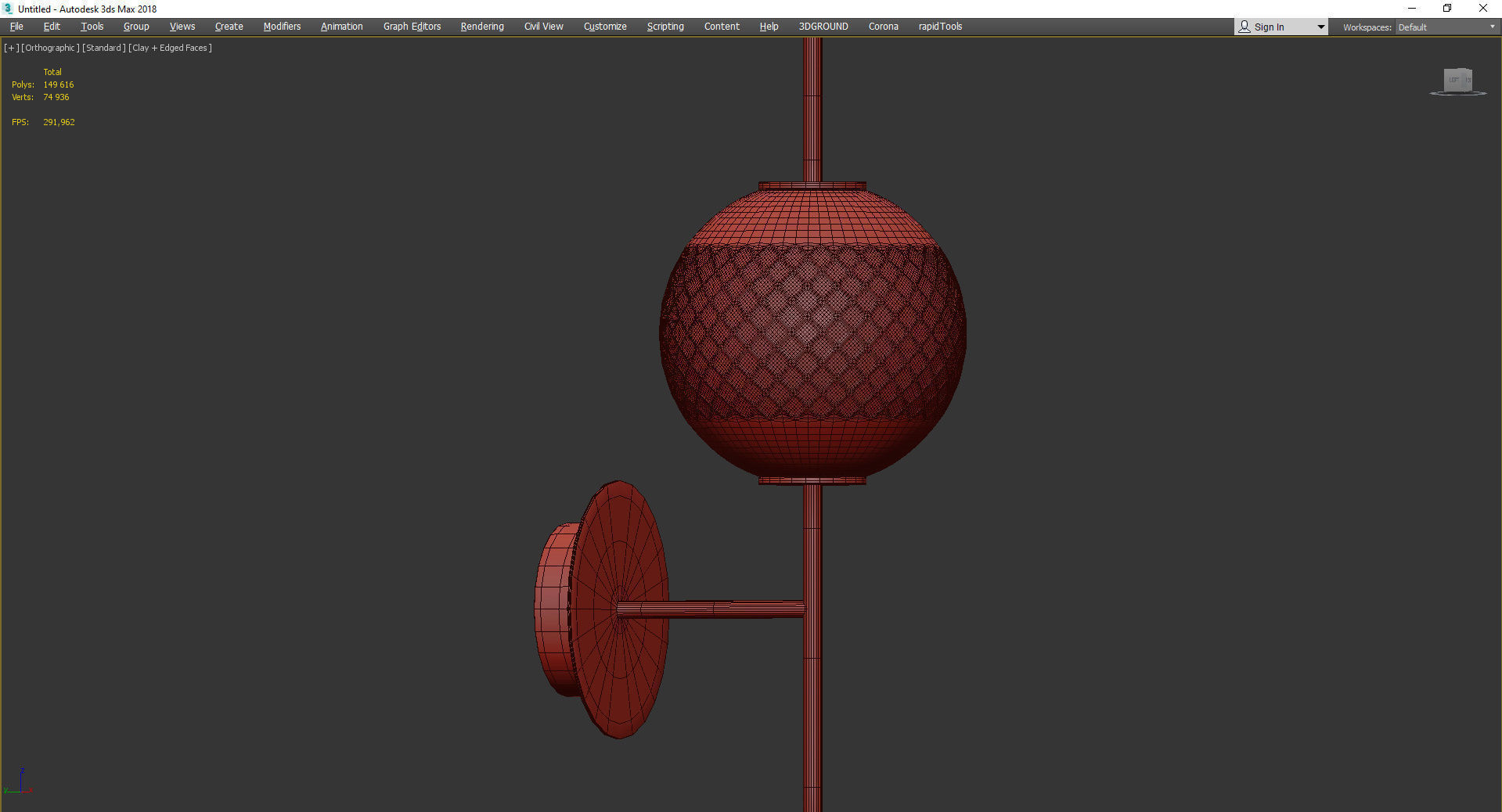1502x812 pixels.
Task: Click the Clay + Edged Faces label
Action: tap(171, 48)
